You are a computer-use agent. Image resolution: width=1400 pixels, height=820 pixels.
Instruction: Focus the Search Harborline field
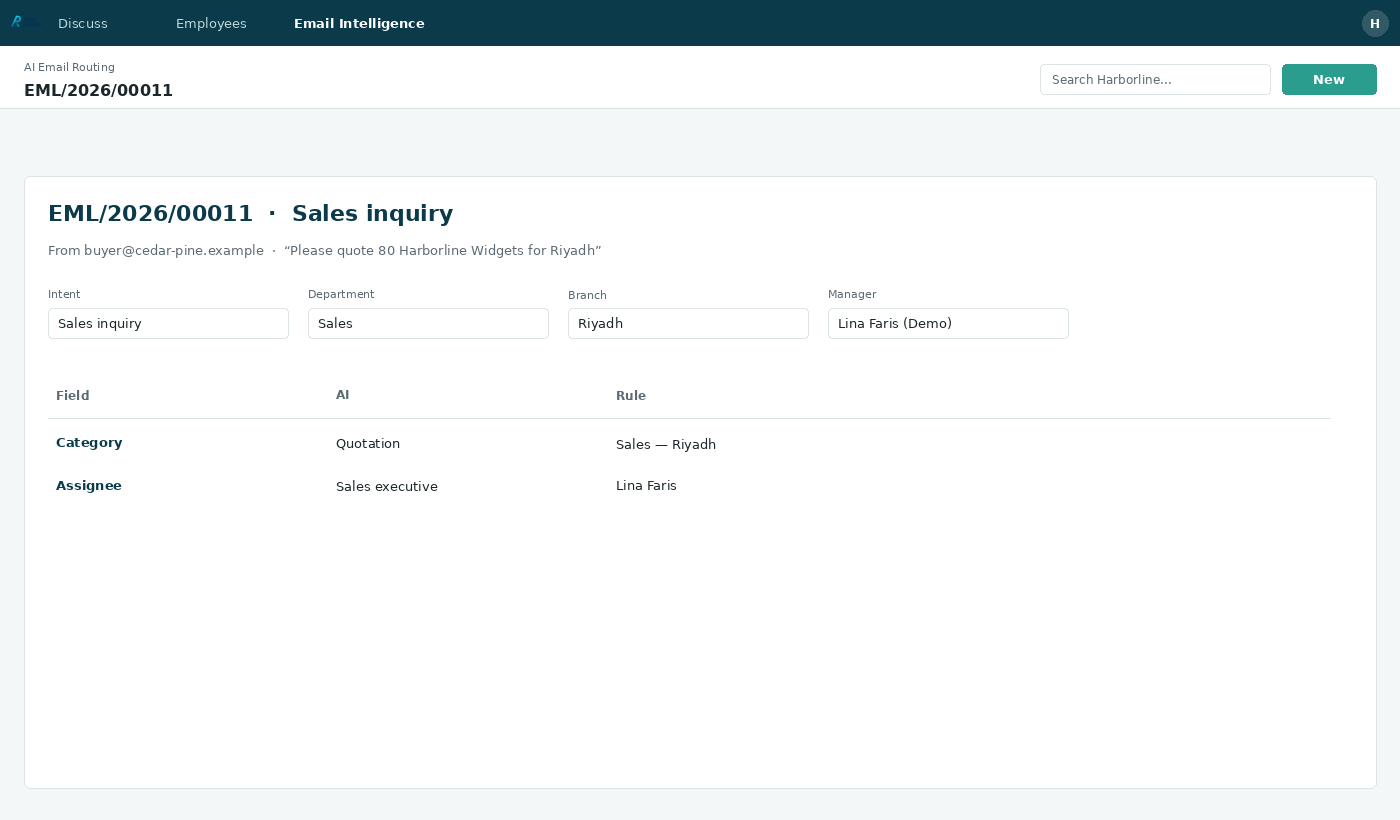tap(1155, 79)
